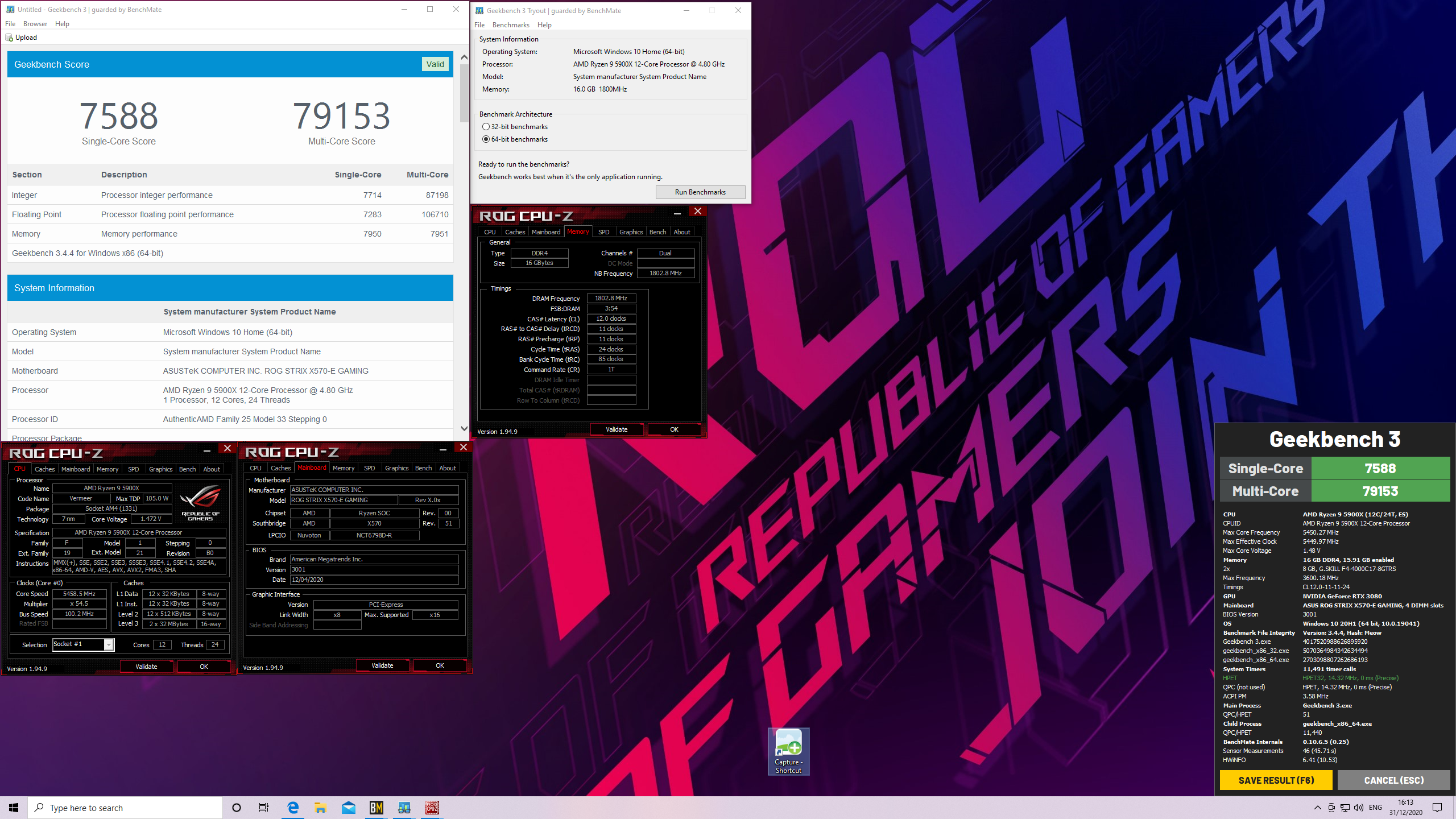The width and height of the screenshot is (1456, 819).
Task: Click OK in CPU-Z Memory window
Action: click(x=674, y=429)
